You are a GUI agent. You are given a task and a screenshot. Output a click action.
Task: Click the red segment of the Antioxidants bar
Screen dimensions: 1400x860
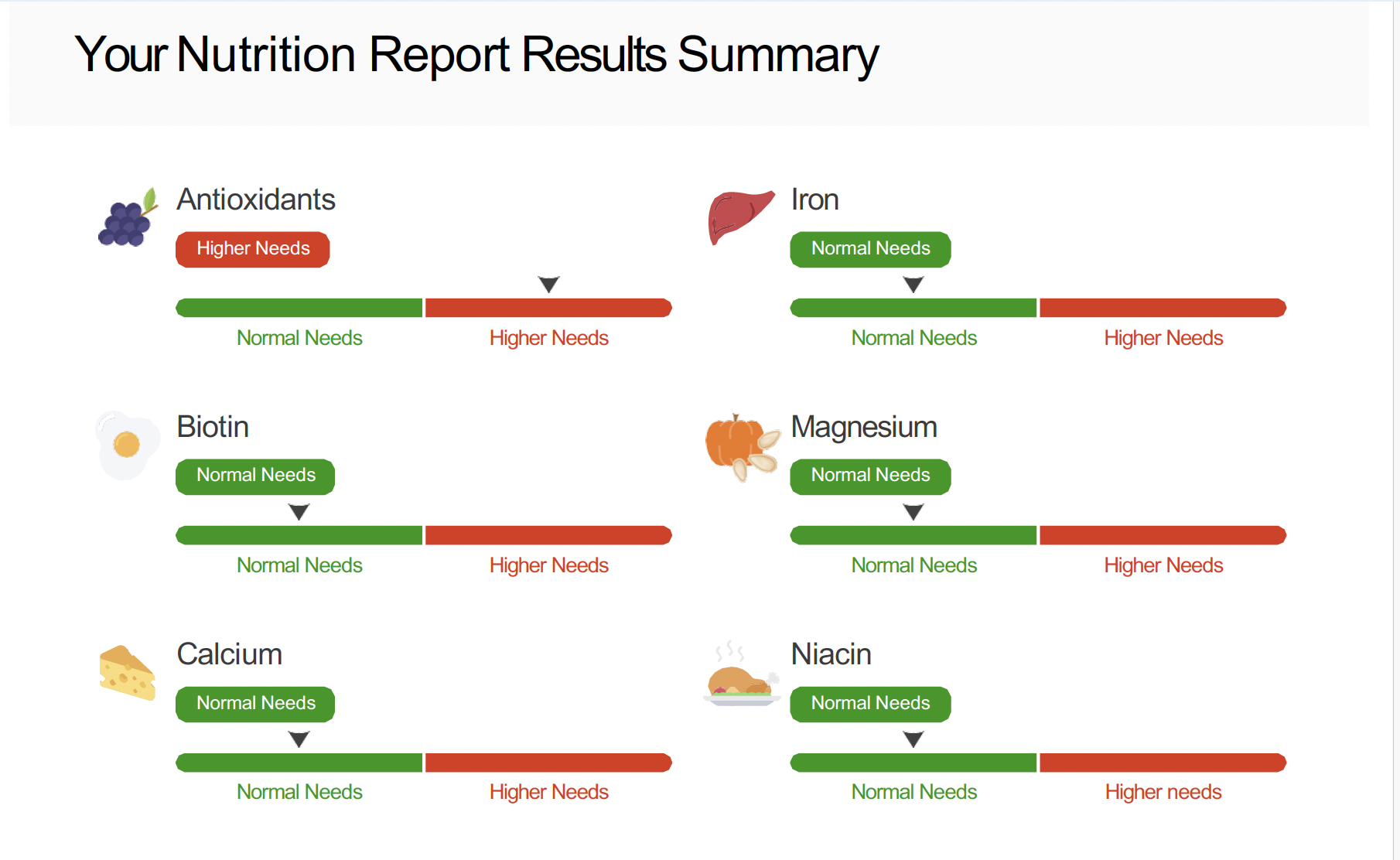tap(548, 308)
